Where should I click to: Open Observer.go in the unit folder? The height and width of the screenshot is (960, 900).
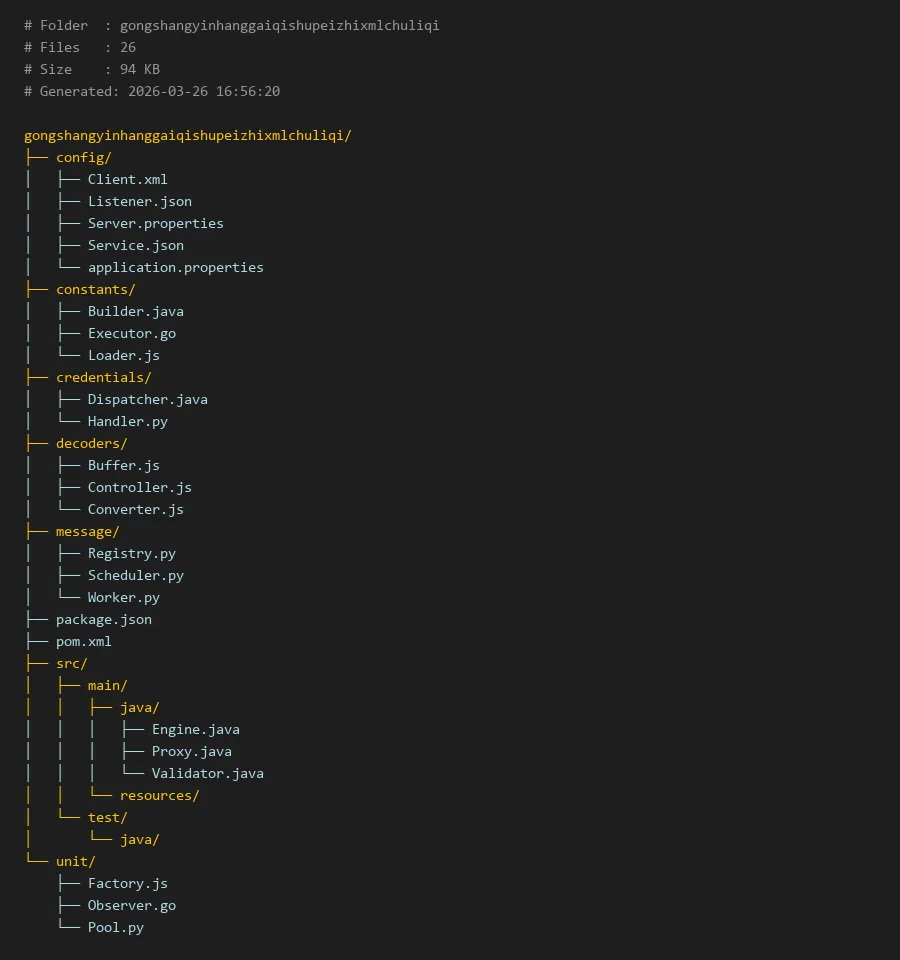(x=131, y=905)
